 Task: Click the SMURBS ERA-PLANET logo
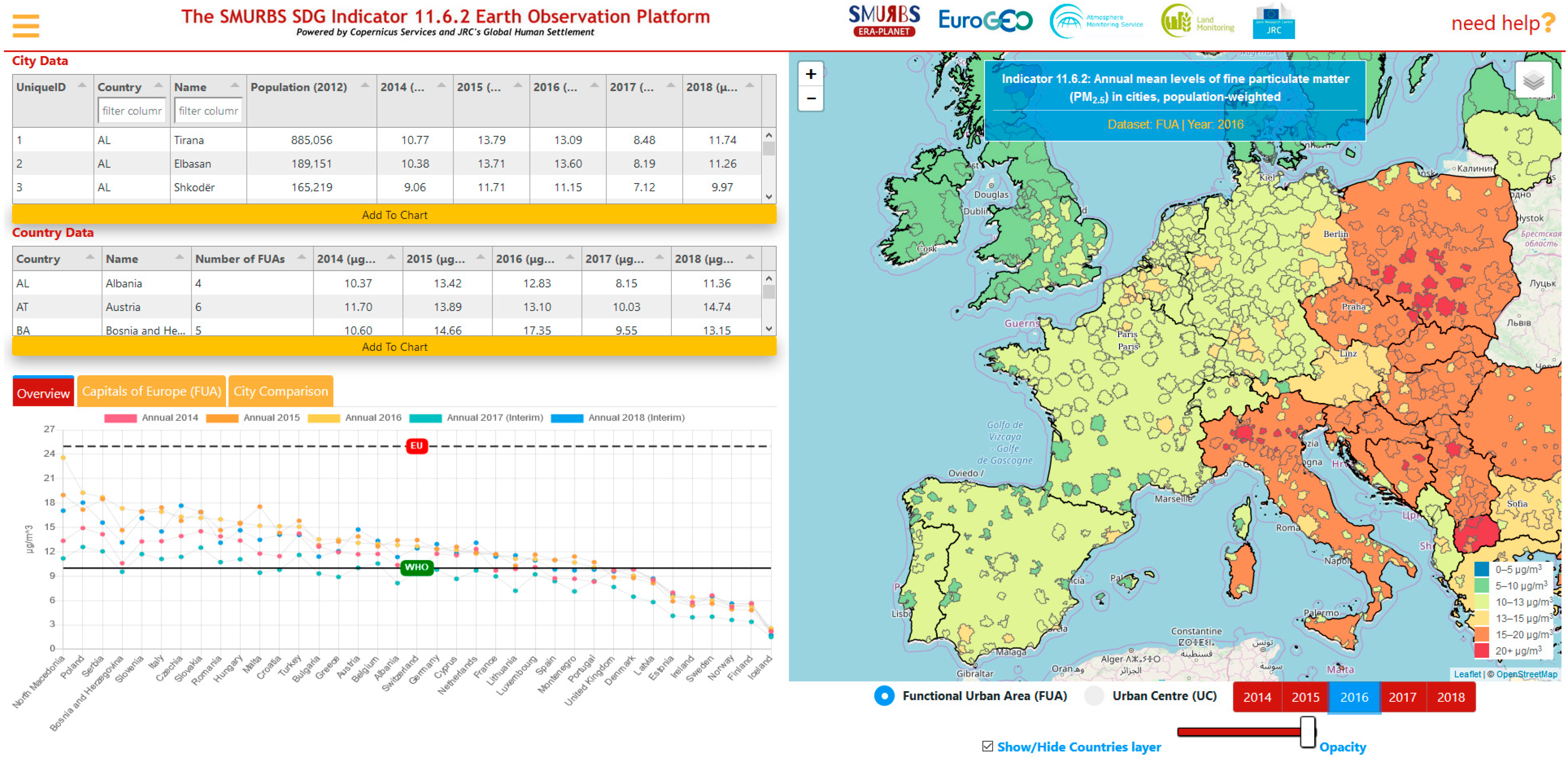pos(884,21)
